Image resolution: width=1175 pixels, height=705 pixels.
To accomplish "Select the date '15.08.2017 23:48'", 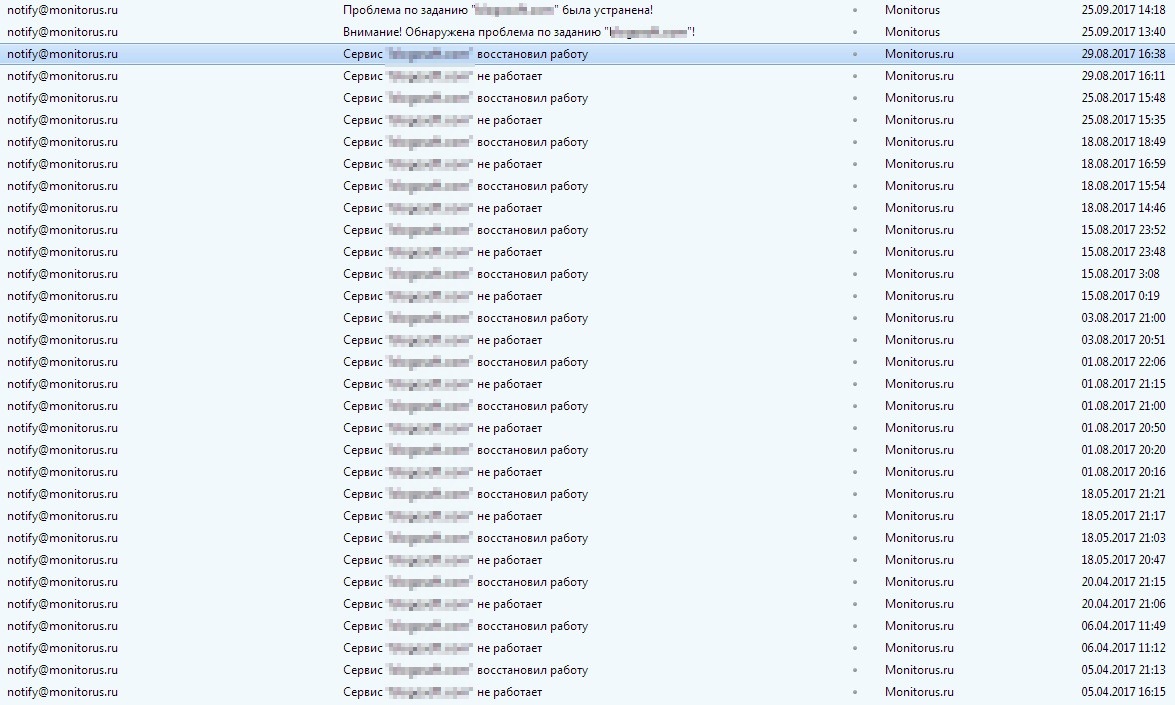I will (1123, 252).
